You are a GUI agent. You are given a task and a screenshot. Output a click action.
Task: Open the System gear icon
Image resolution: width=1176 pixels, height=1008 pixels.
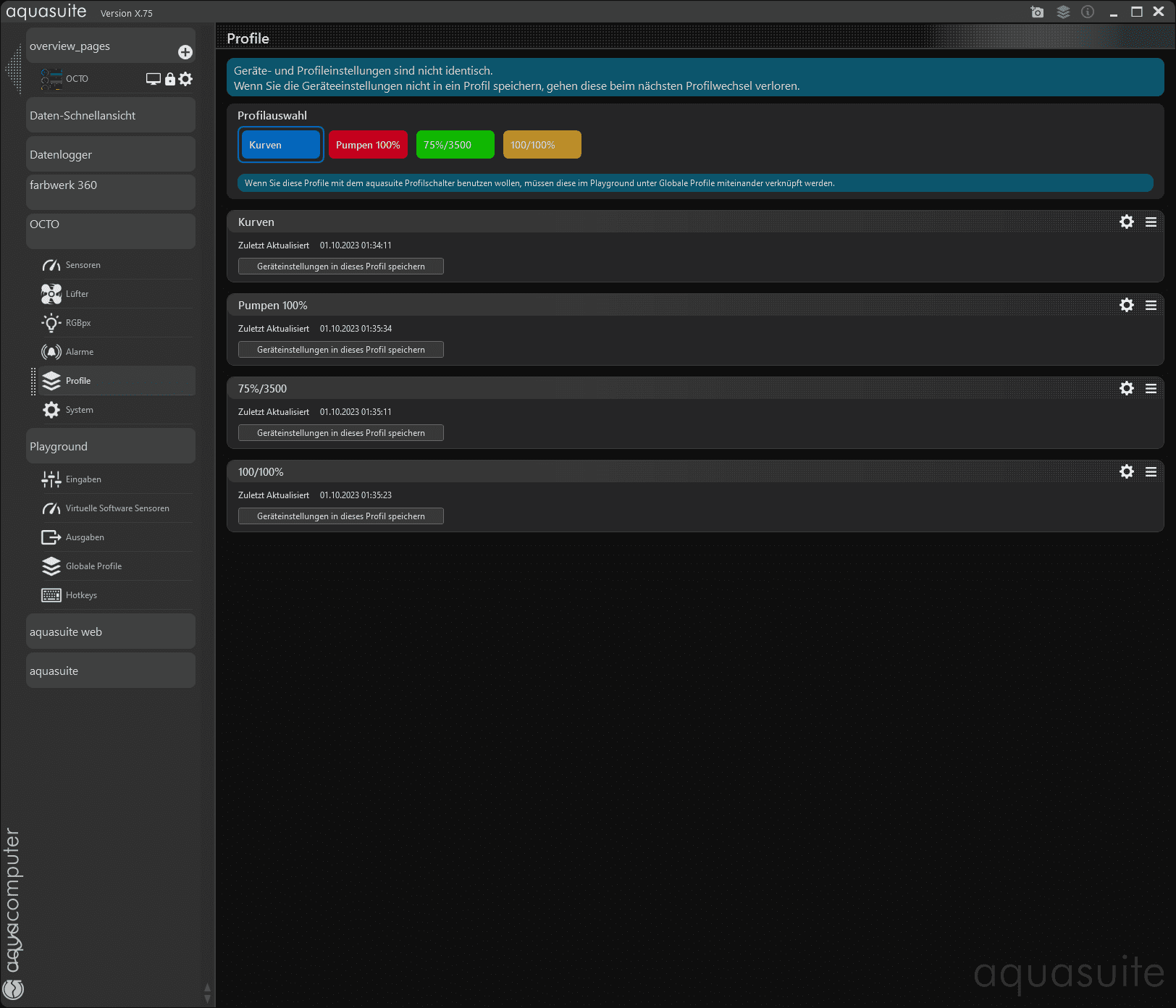[51, 410]
